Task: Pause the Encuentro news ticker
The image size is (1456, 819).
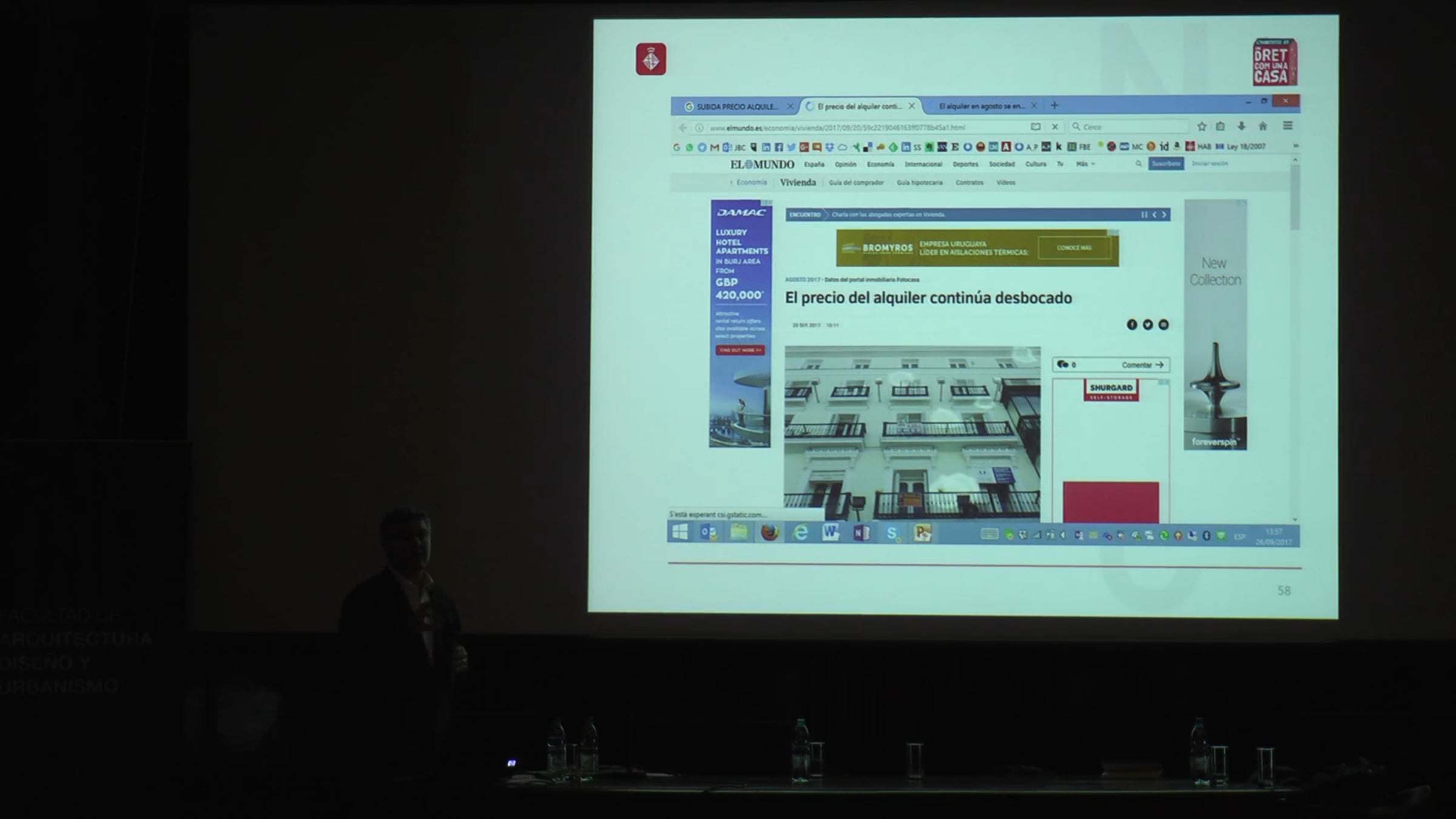Action: pyautogui.click(x=1144, y=215)
